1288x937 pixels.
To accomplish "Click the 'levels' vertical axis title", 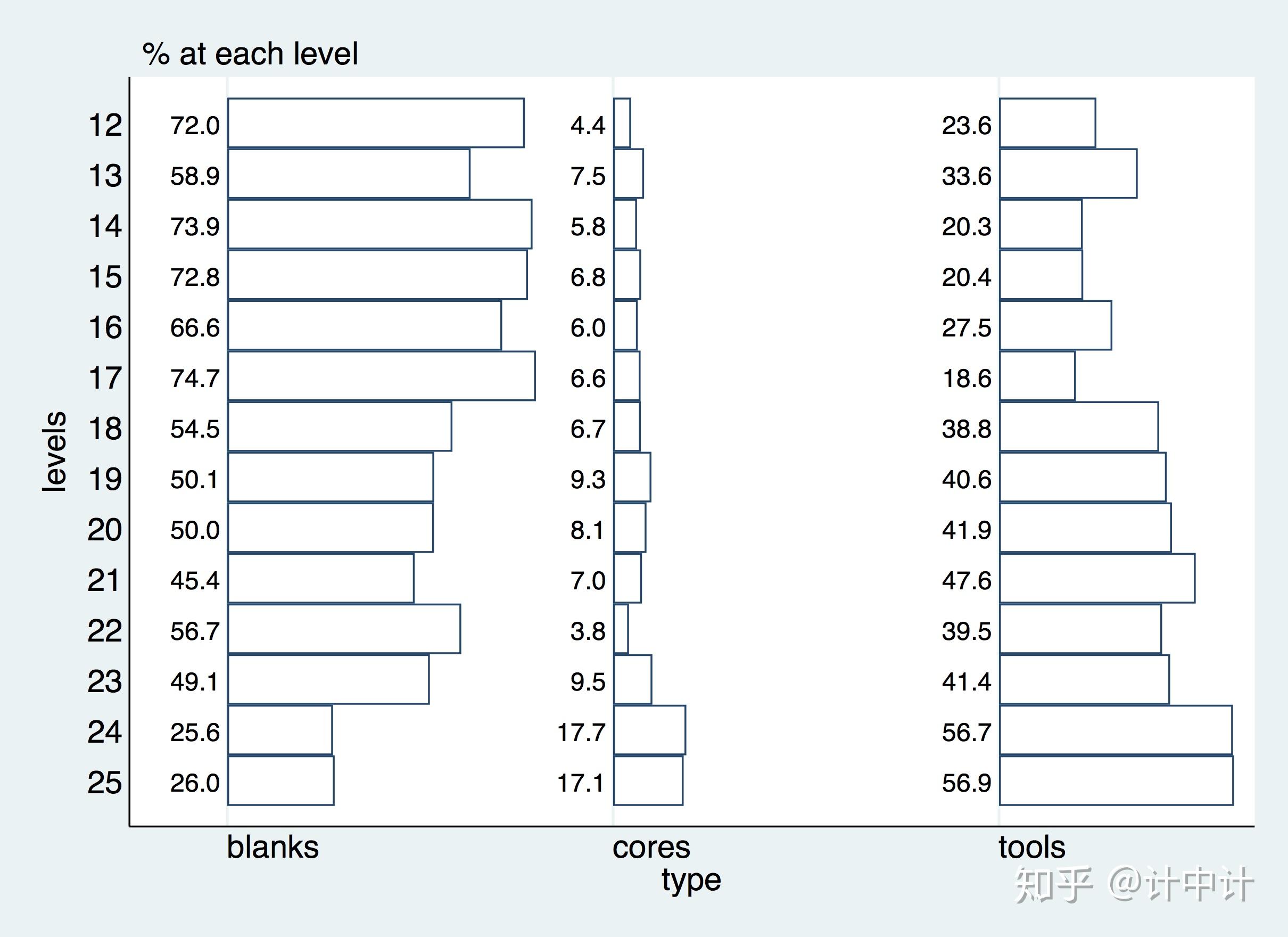I will pyautogui.click(x=54, y=451).
